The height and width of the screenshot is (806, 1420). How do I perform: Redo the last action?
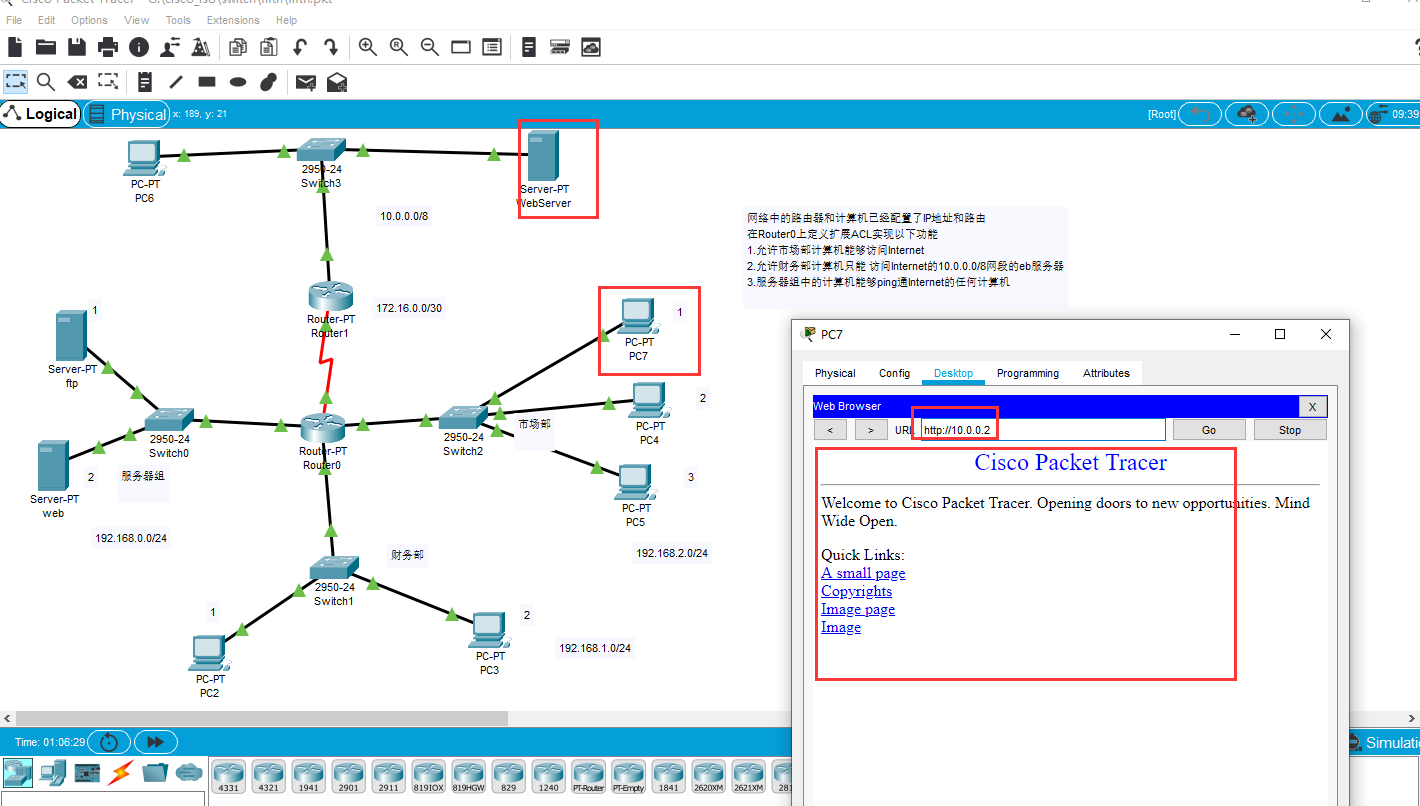pos(331,47)
